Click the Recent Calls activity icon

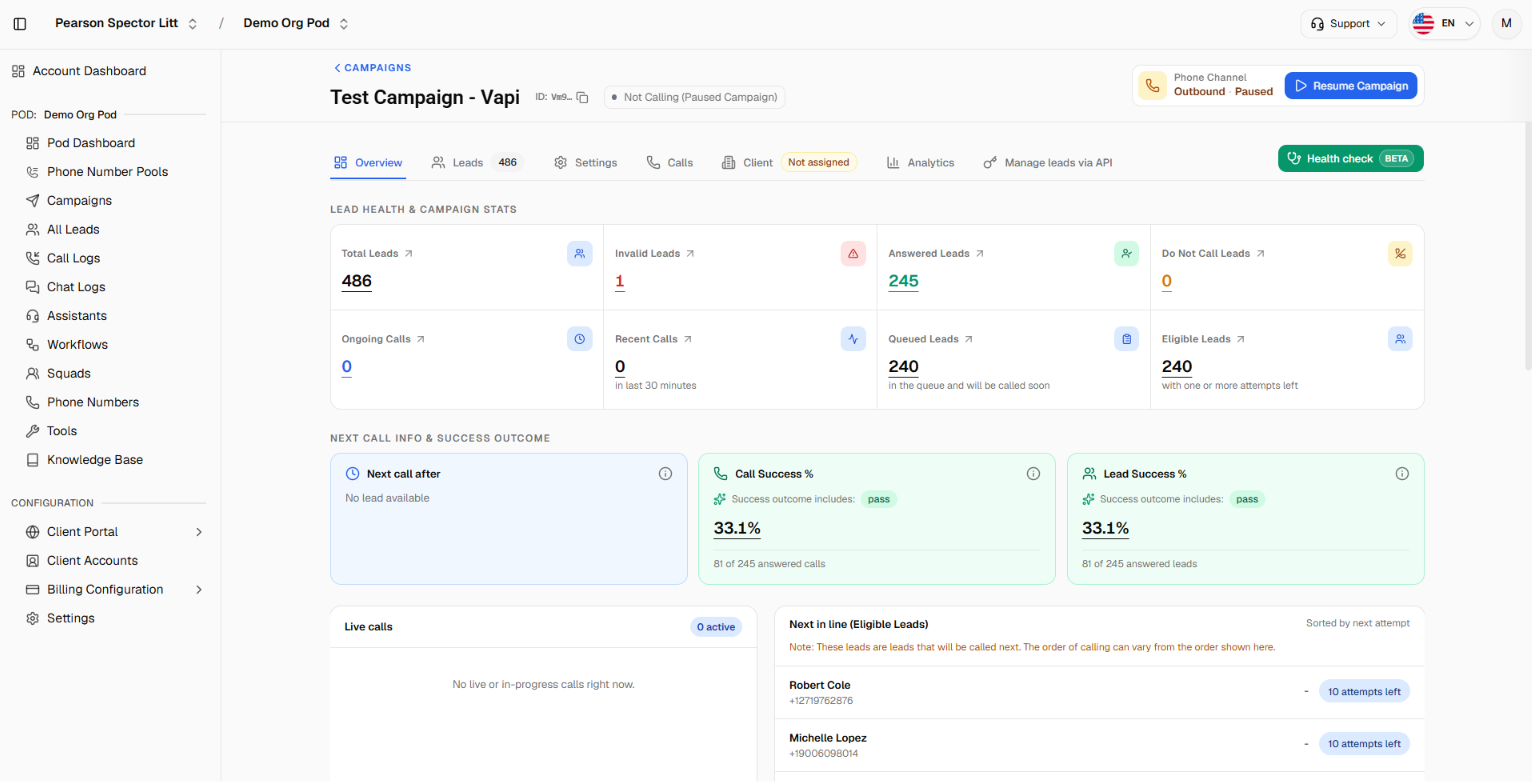pos(853,339)
